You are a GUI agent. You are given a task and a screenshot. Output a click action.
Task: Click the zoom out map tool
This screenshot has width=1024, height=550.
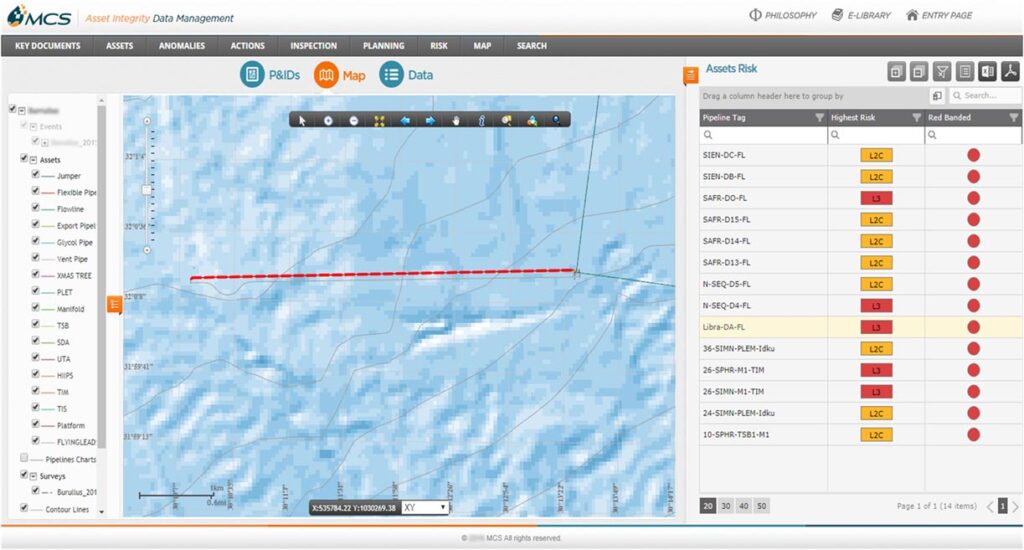tap(354, 120)
